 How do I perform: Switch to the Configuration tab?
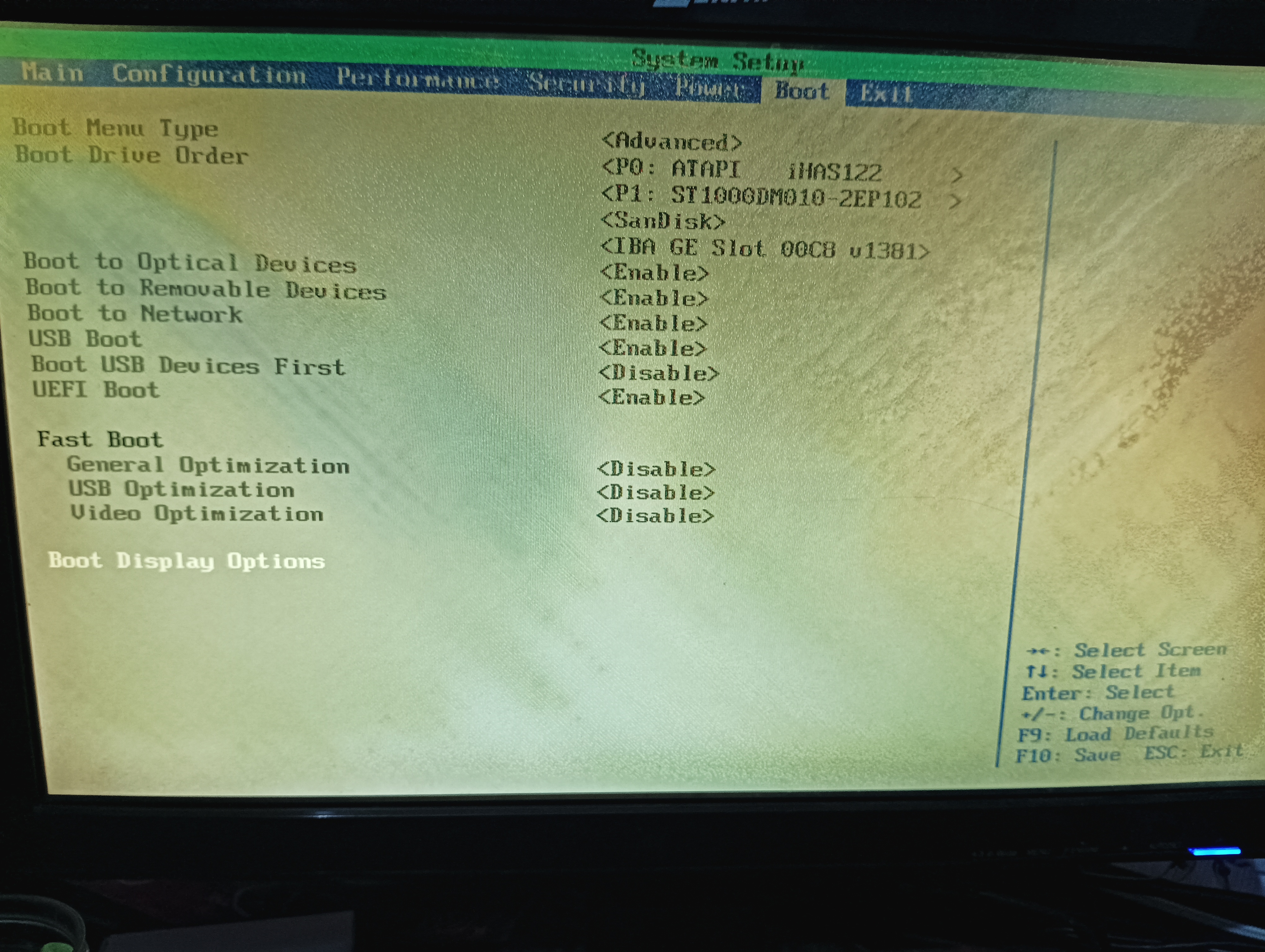tap(209, 75)
